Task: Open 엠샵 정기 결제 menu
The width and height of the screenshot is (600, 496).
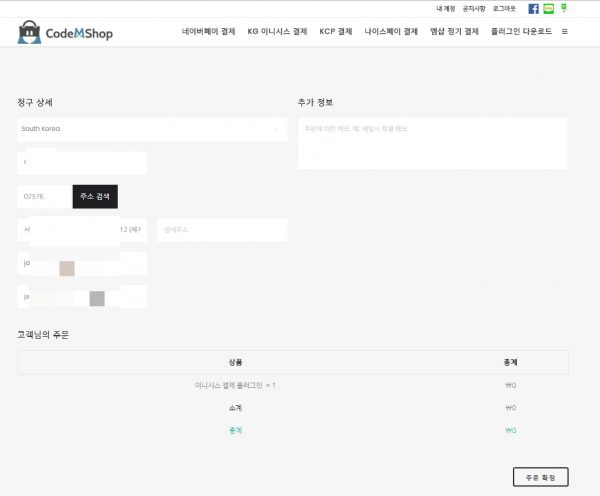Action: click(454, 31)
